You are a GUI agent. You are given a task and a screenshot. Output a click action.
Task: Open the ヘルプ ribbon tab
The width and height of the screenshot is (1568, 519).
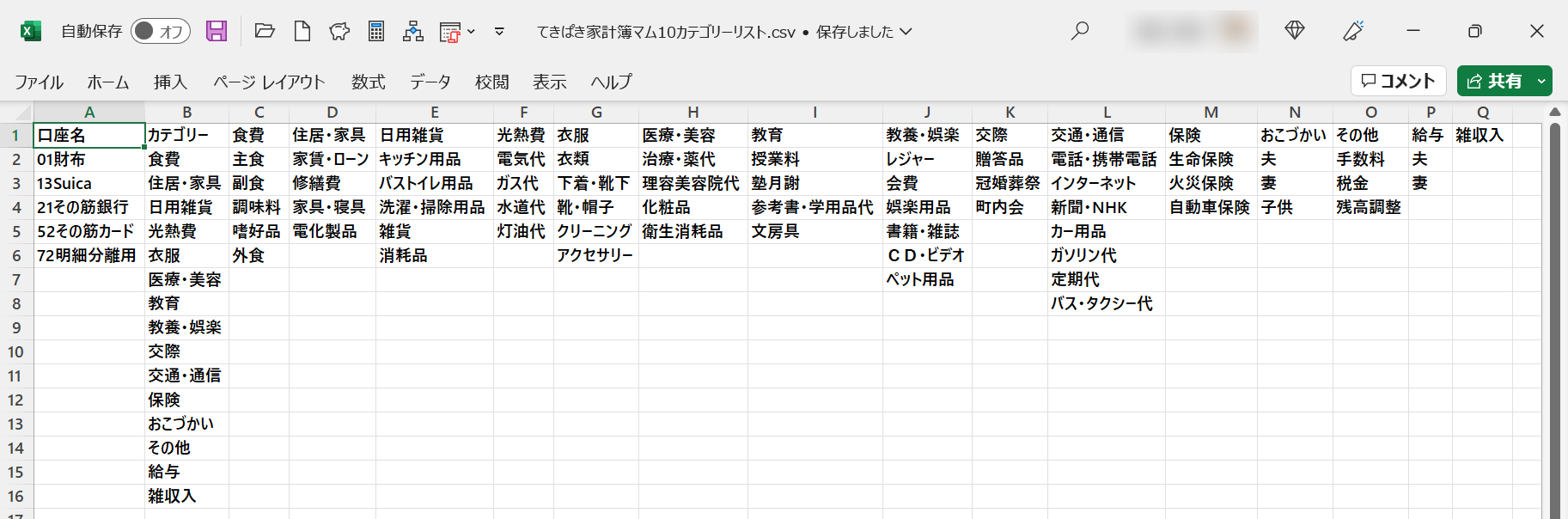coord(611,82)
